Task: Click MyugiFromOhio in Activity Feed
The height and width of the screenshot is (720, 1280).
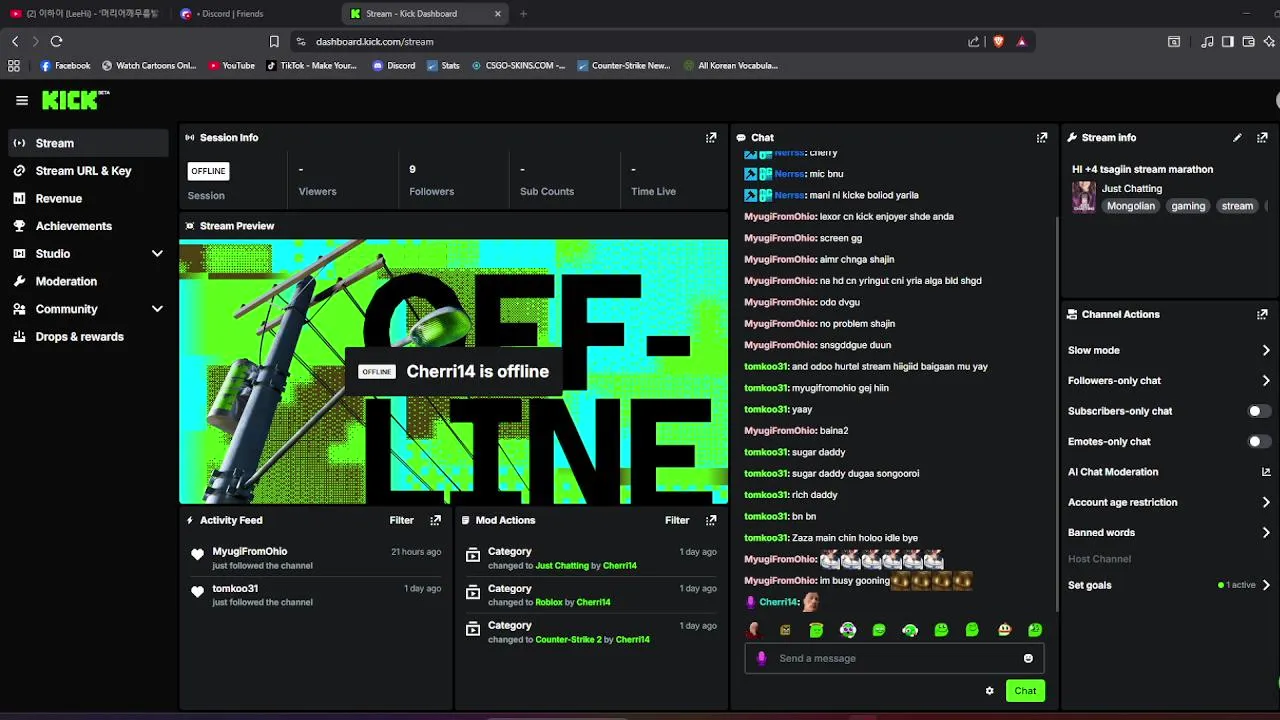Action: point(249,552)
